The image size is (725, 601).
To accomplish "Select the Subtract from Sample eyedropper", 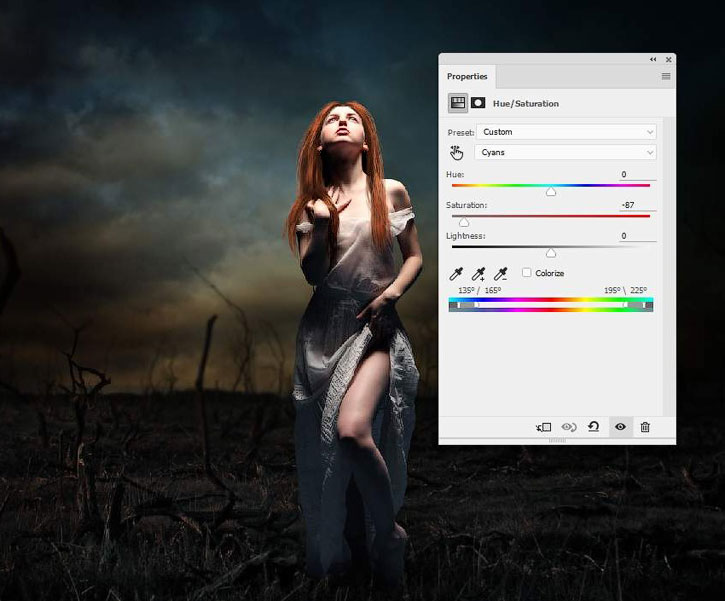I will (x=501, y=274).
